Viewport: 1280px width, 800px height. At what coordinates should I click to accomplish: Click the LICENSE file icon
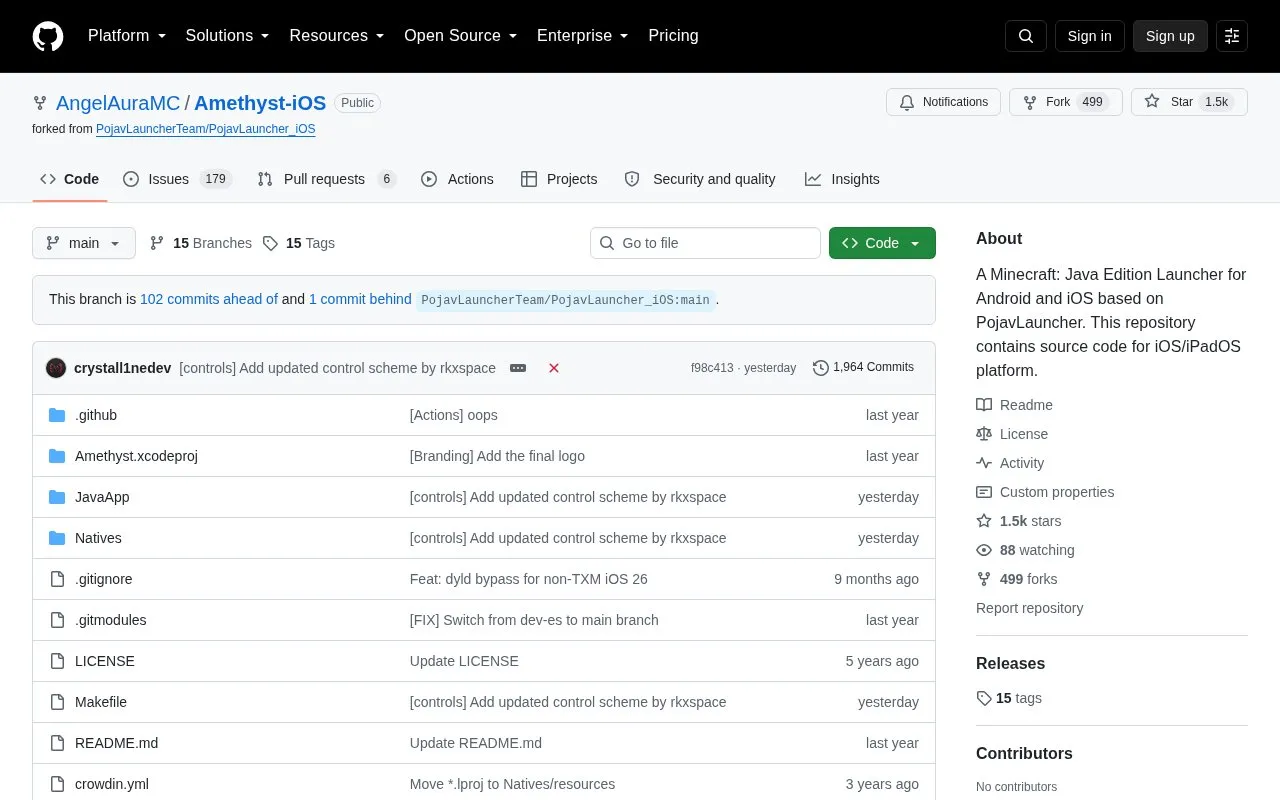(57, 661)
